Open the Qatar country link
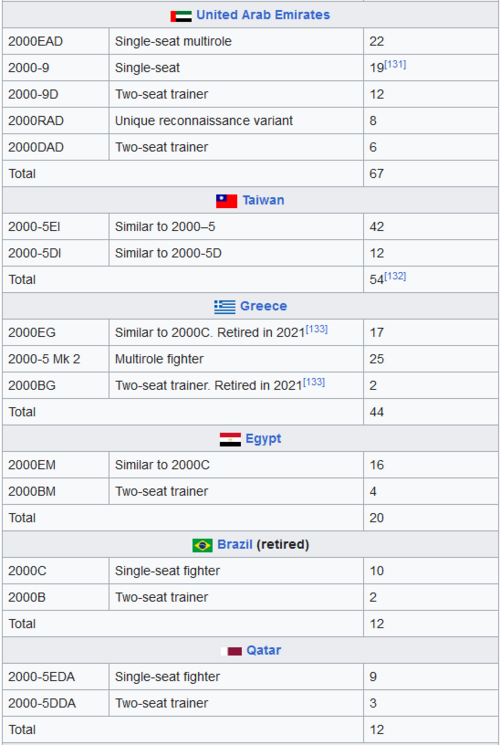The height and width of the screenshot is (745, 500). point(264,650)
